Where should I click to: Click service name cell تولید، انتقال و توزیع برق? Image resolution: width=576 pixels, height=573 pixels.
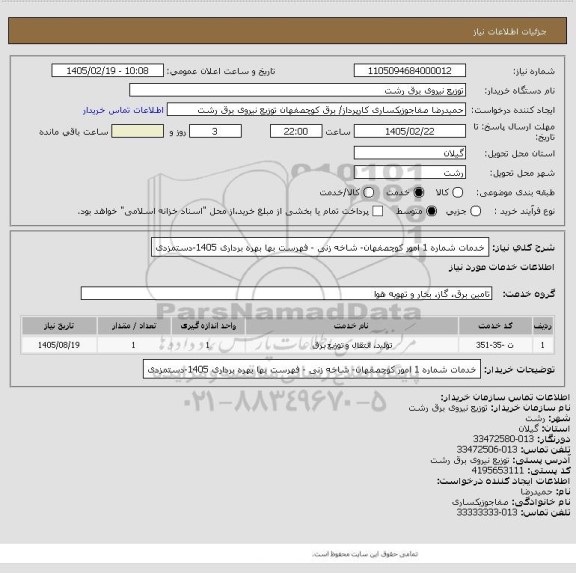[x=352, y=345]
